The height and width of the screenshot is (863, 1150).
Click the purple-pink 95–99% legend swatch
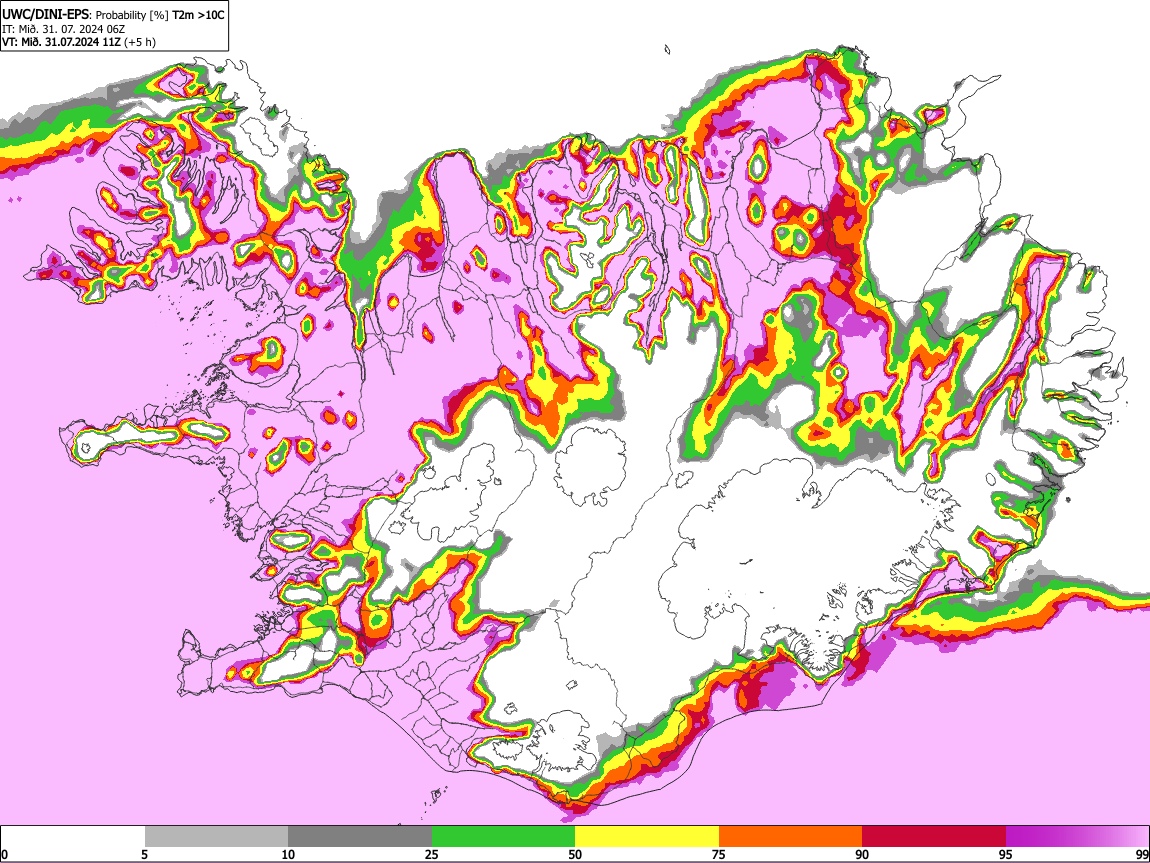(x=1077, y=836)
